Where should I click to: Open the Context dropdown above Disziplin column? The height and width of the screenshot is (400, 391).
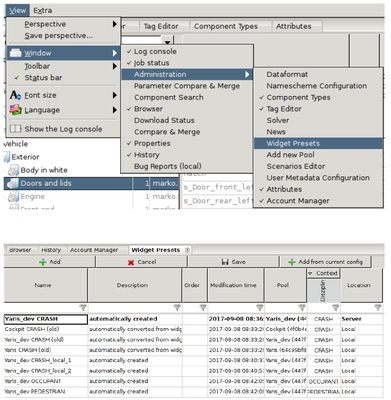click(323, 273)
